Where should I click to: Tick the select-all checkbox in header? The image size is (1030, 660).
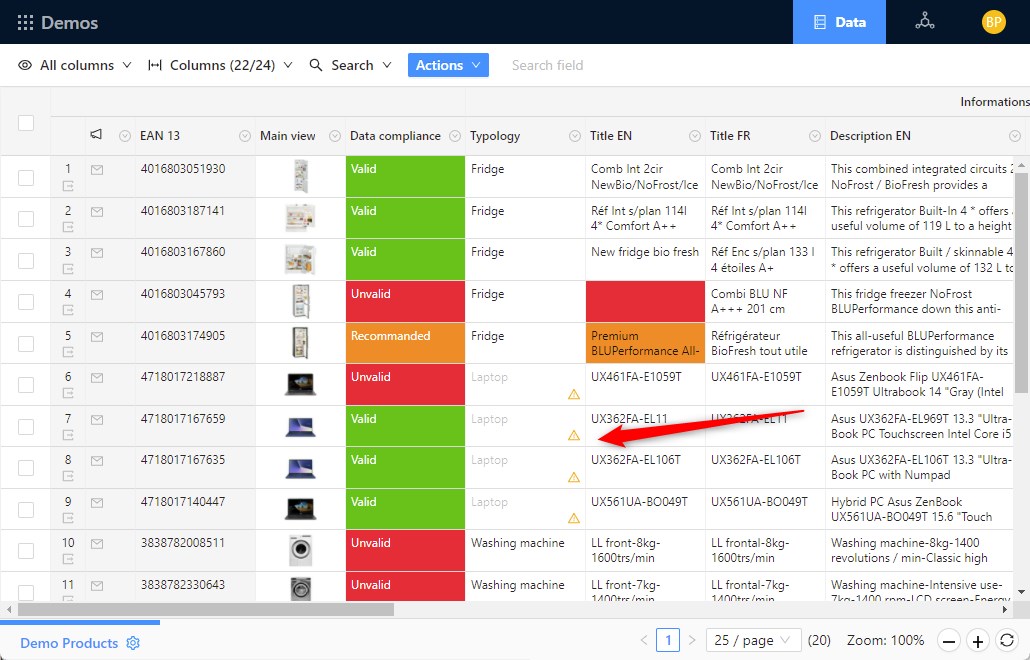click(26, 122)
